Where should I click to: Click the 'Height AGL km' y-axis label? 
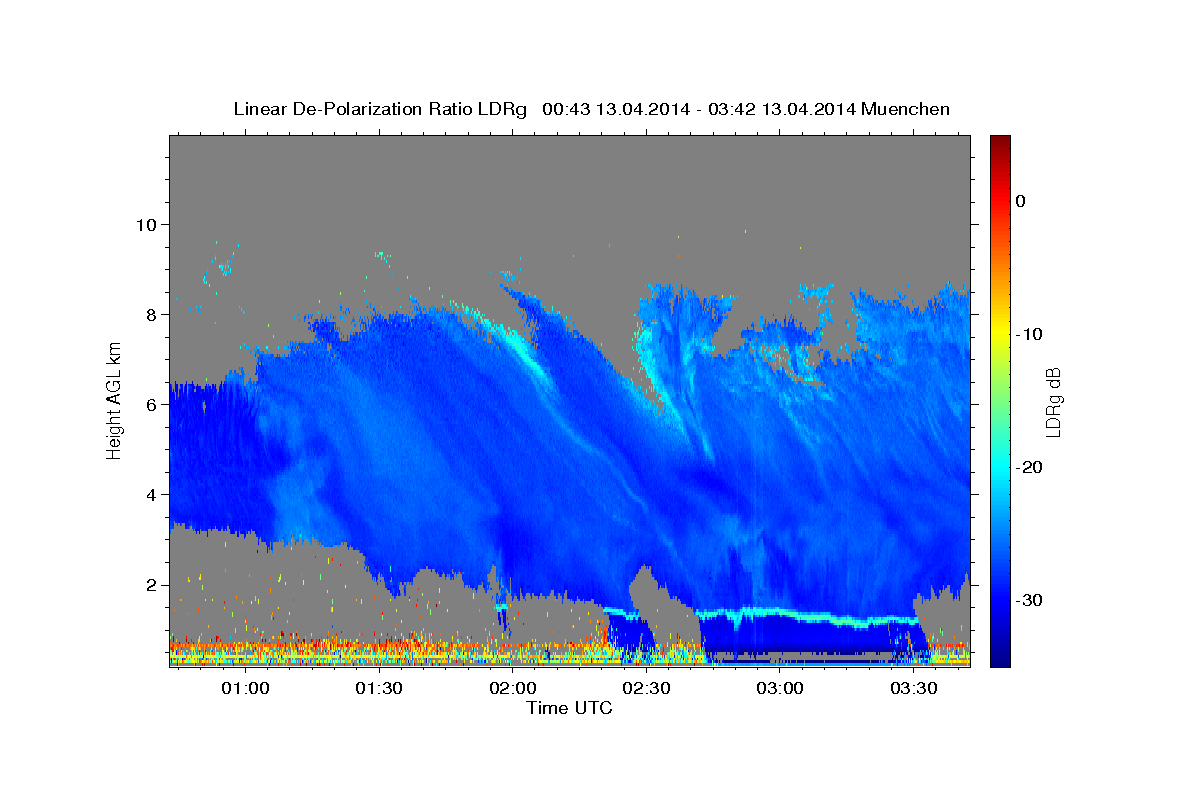(x=115, y=400)
